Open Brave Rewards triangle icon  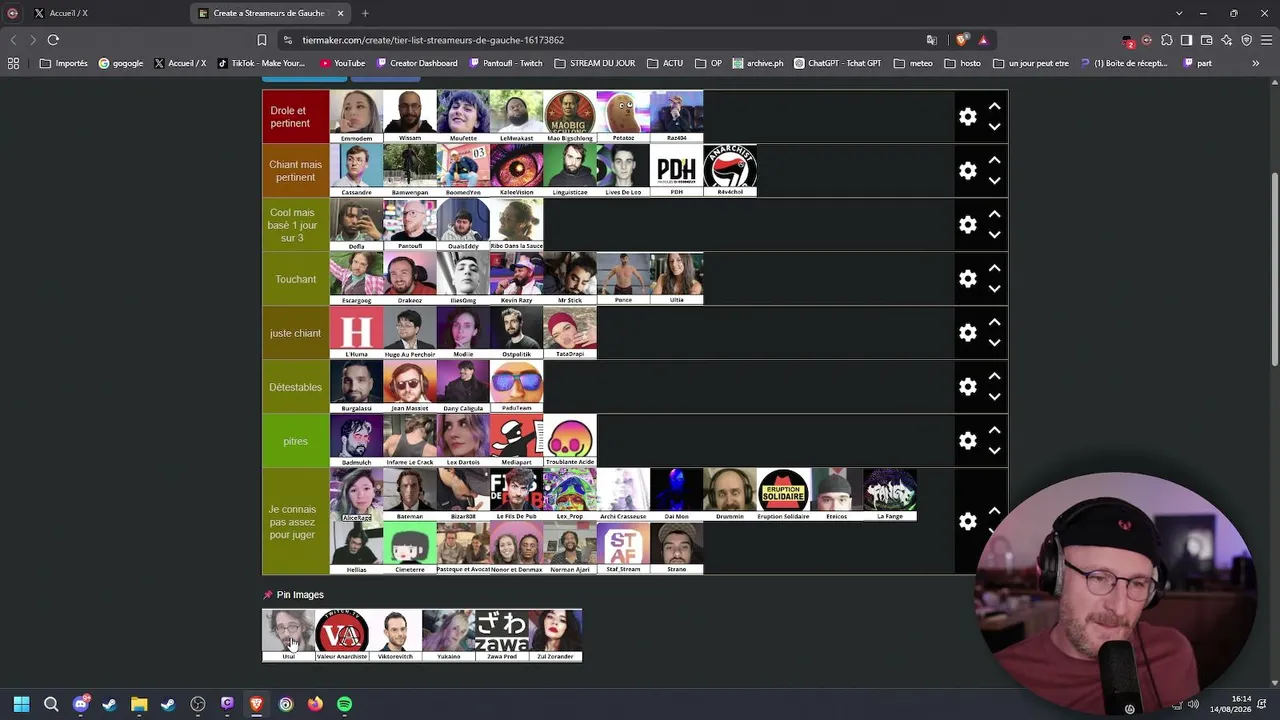tap(984, 40)
